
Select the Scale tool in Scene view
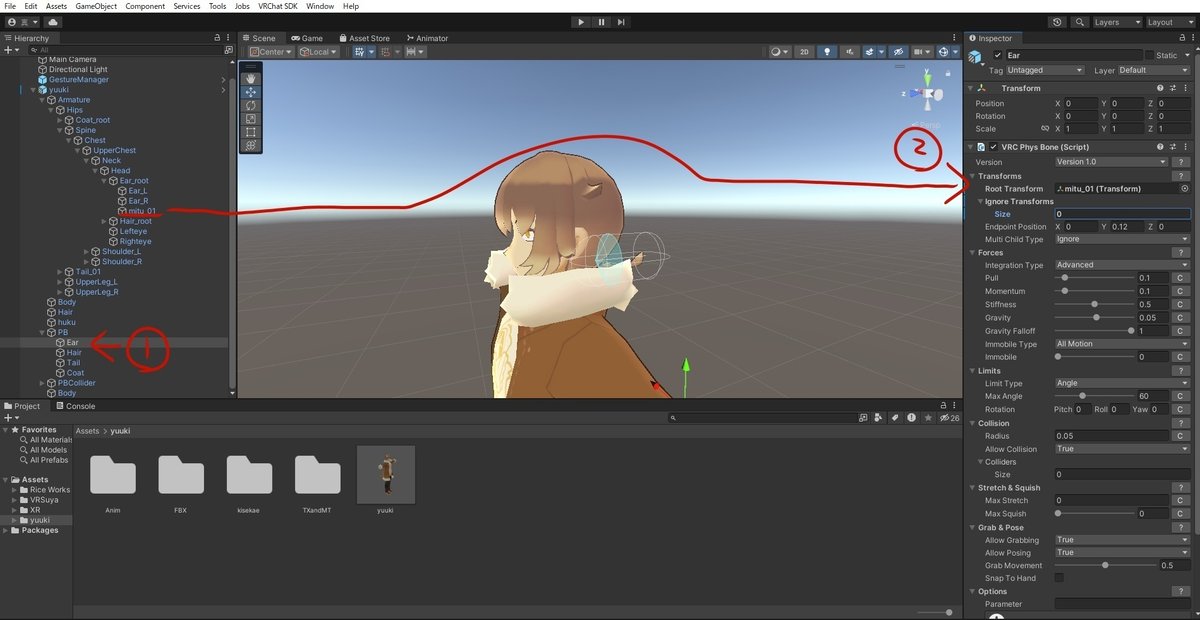click(250, 118)
